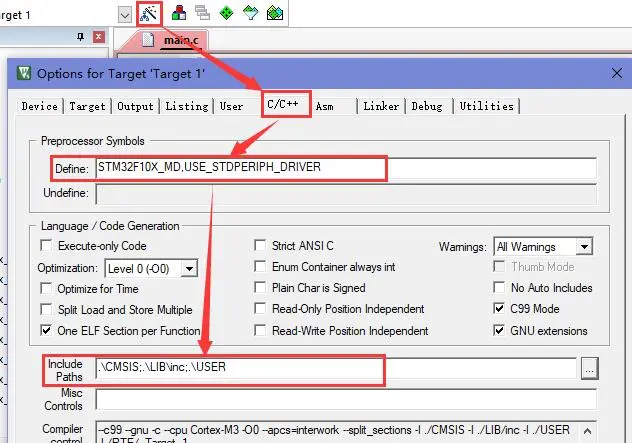This screenshot has height=443, width=632.
Task: Switch to the User tab
Action: [231, 106]
